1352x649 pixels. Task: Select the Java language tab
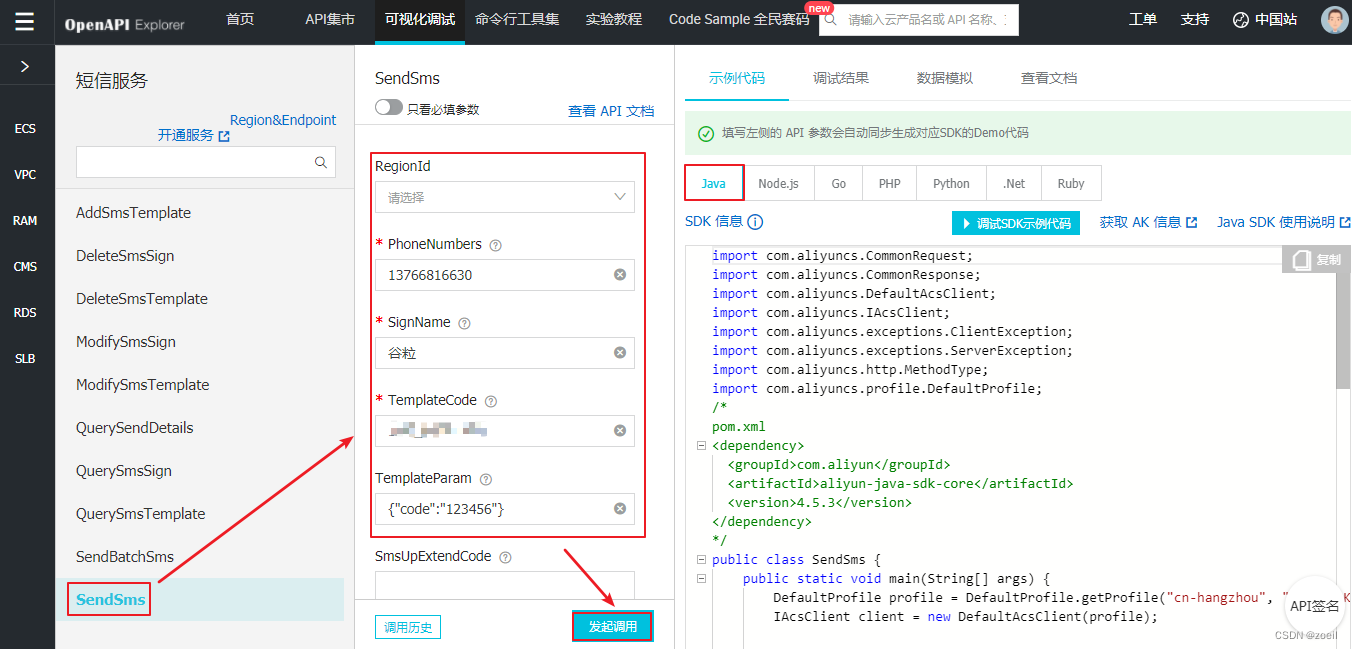pos(714,184)
